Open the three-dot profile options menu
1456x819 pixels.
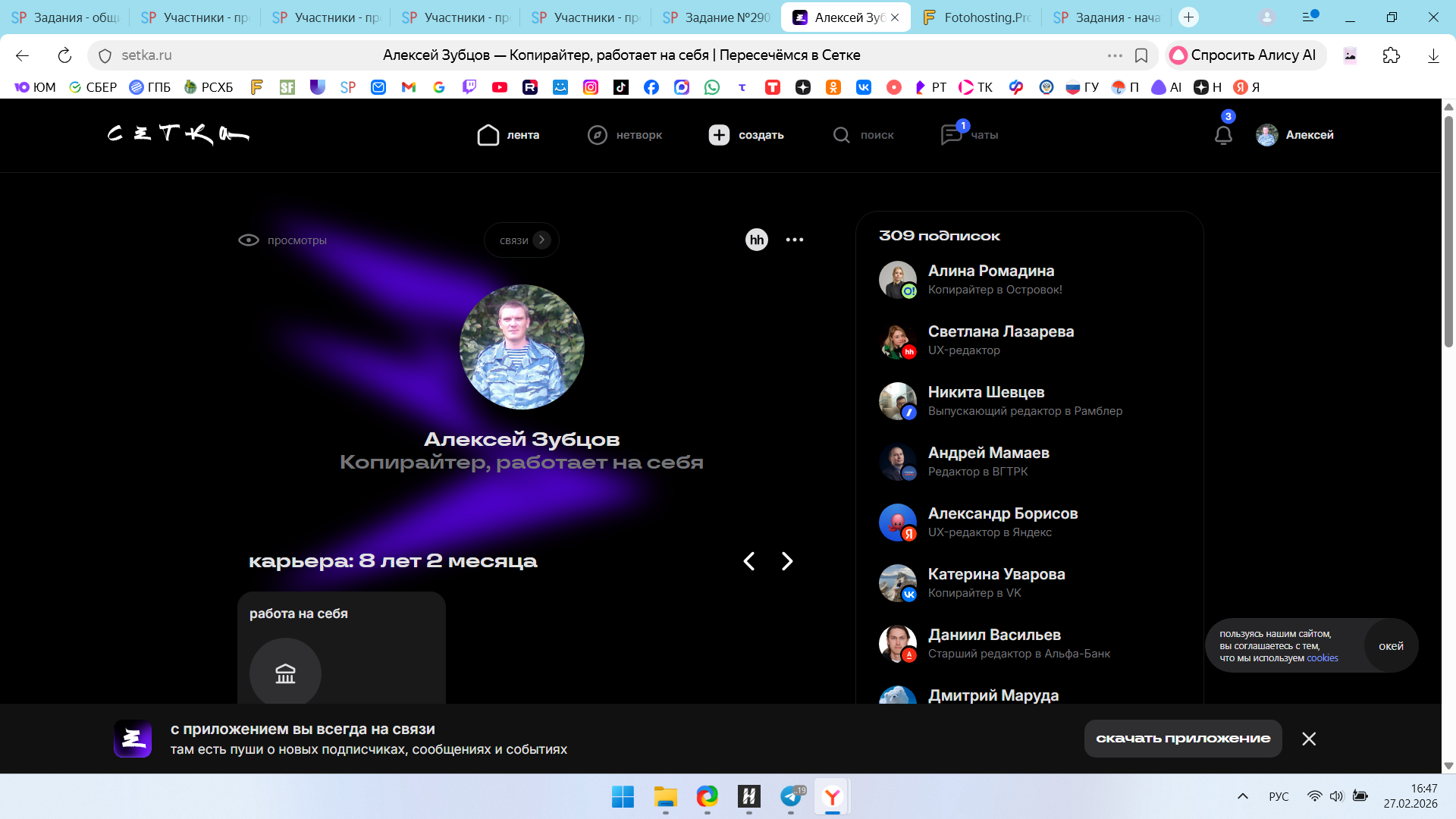[x=794, y=240]
